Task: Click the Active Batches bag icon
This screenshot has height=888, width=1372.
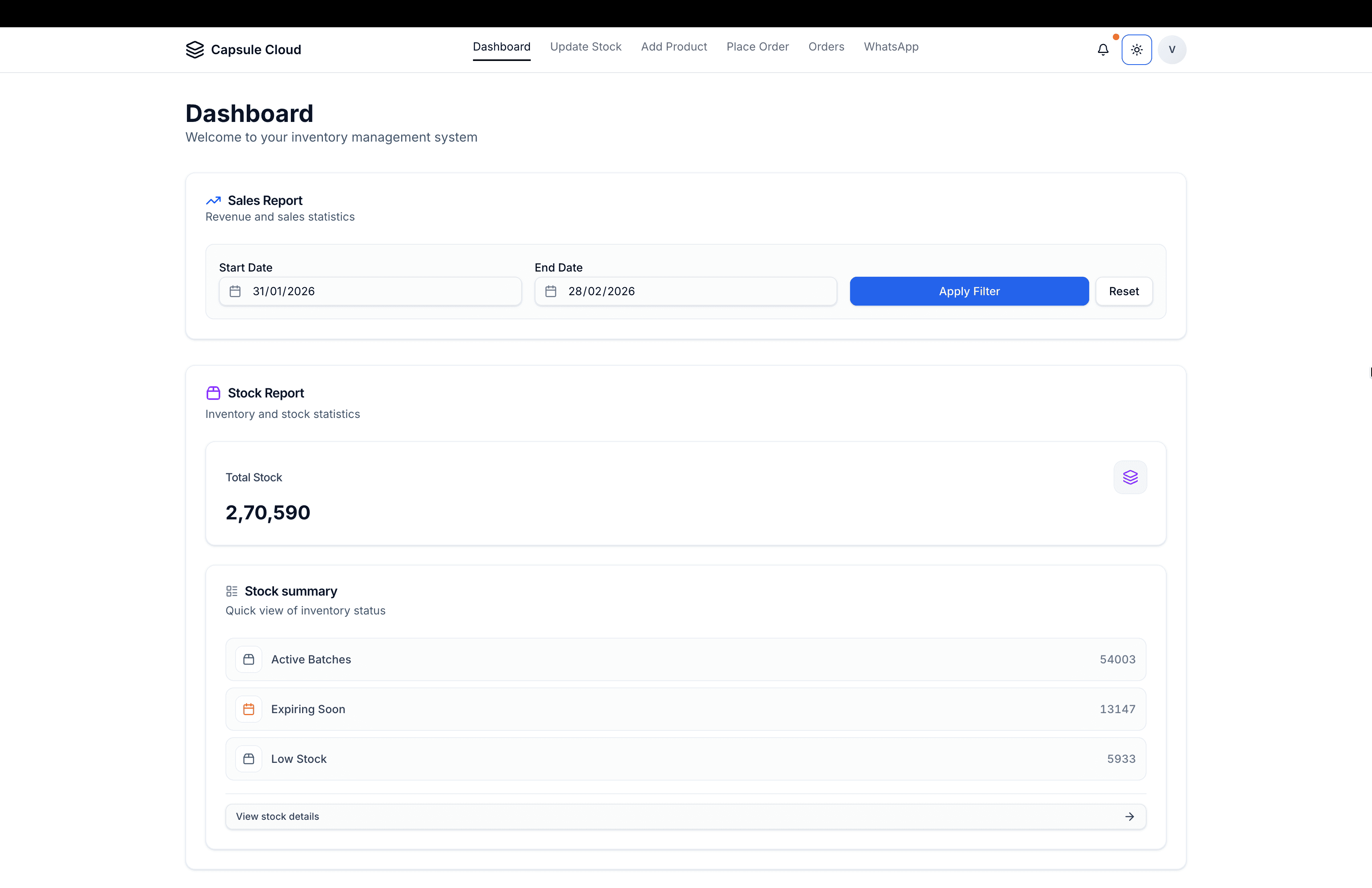Action: tap(249, 659)
